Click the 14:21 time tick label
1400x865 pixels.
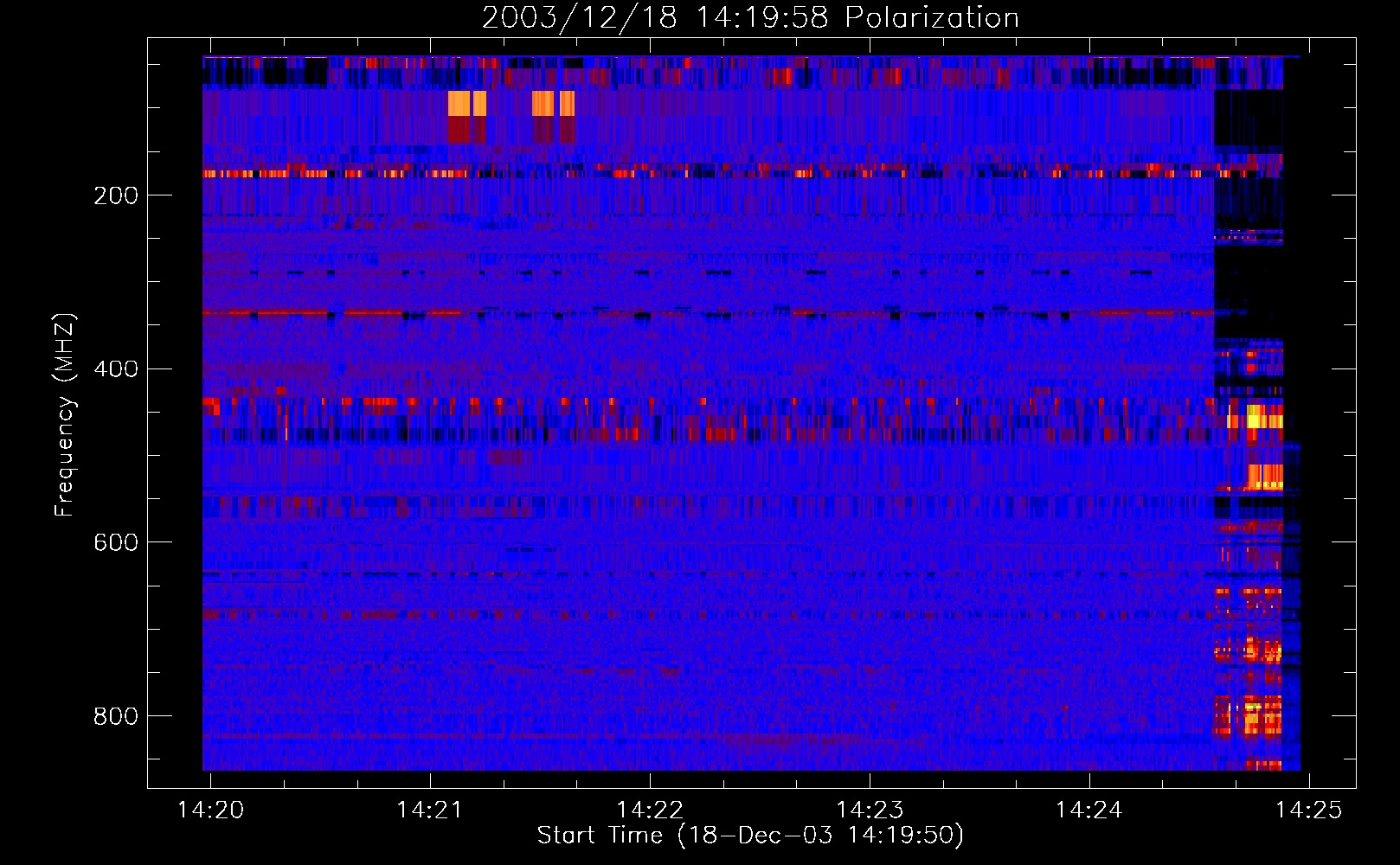click(430, 810)
